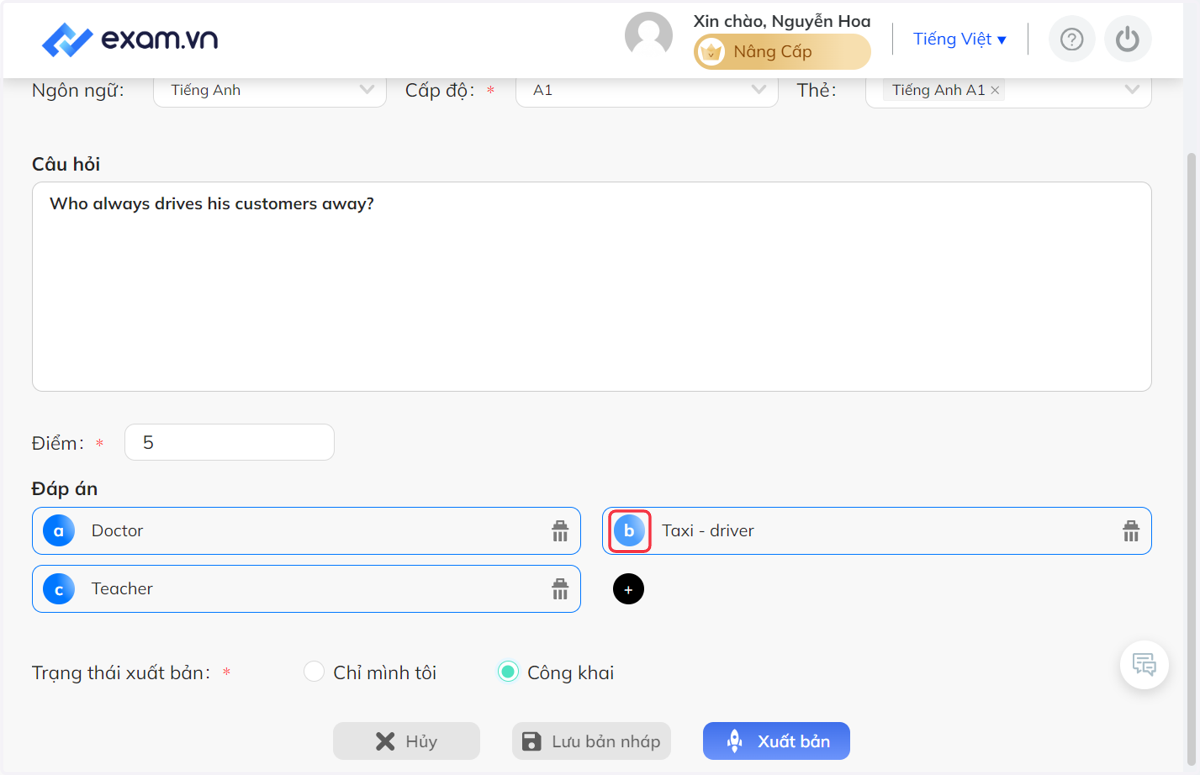Click the Nâng Cấp upgrade button
This screenshot has height=775, width=1200.
783,52
